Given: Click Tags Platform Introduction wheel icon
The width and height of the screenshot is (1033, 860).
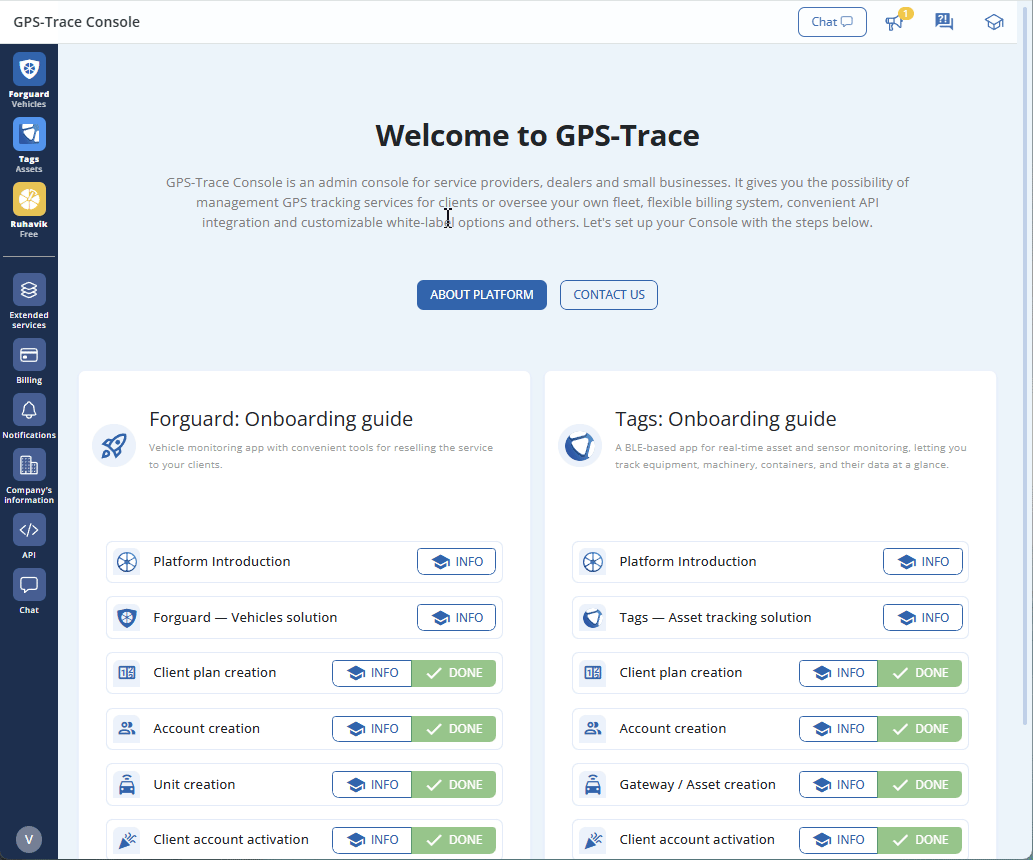Looking at the screenshot, I should pyautogui.click(x=593, y=562).
